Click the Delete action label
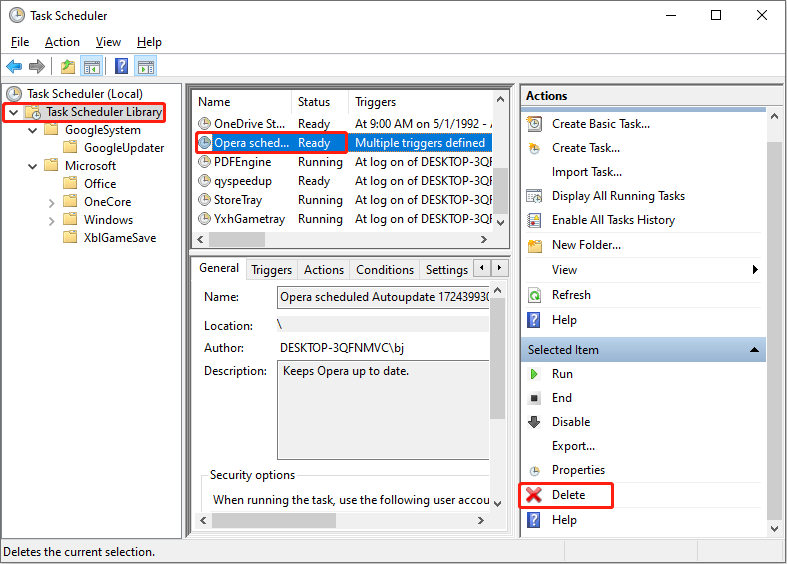787x564 pixels. 568,495
